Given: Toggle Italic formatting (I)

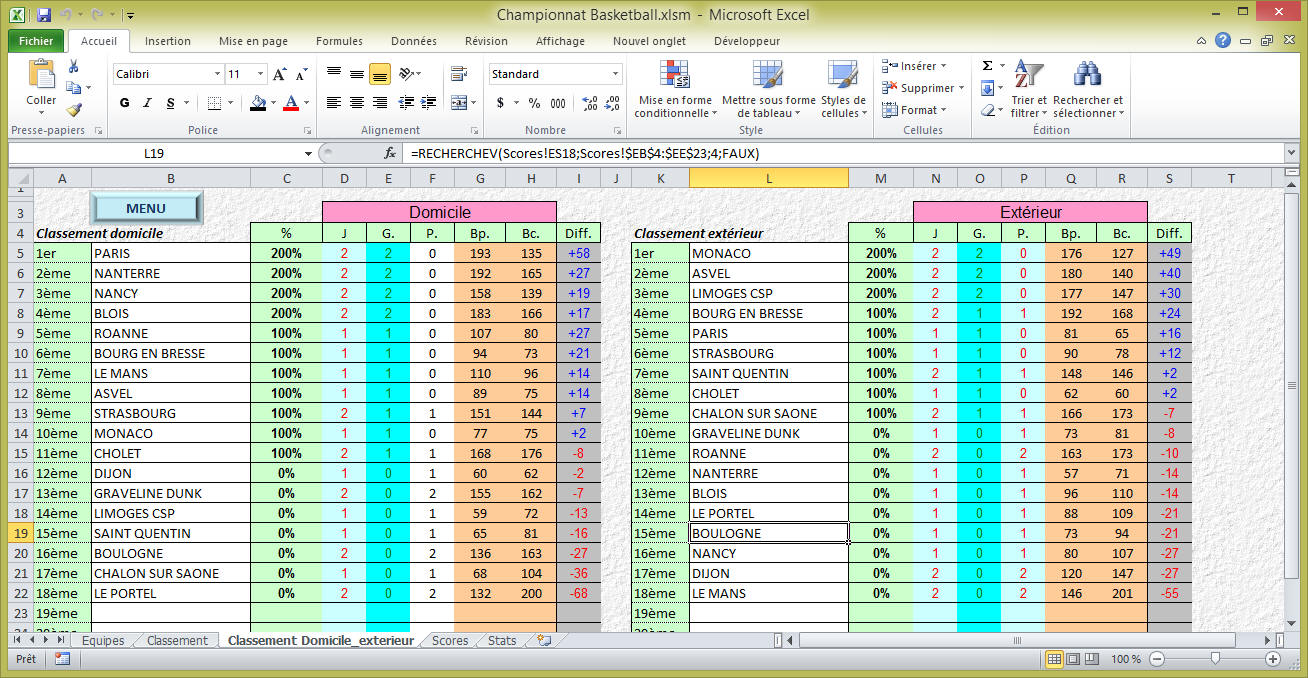Looking at the screenshot, I should coord(147,103).
